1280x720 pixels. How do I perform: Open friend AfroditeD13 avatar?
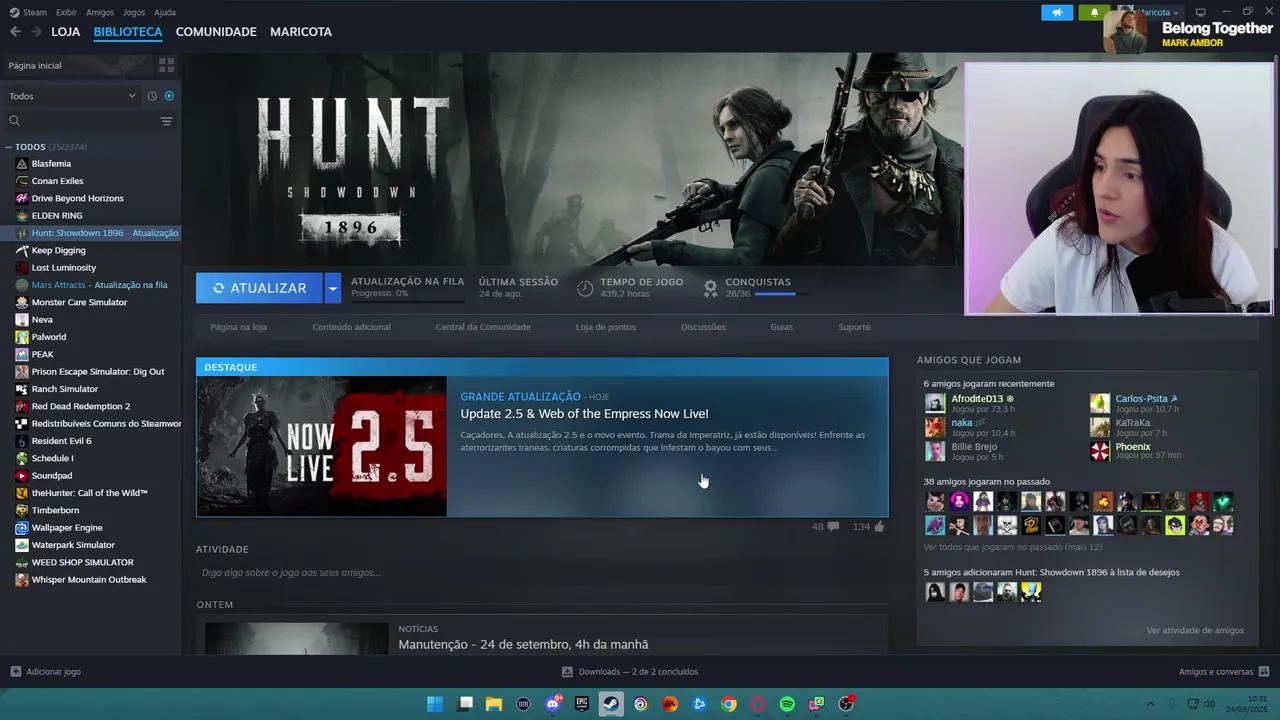pyautogui.click(x=935, y=403)
